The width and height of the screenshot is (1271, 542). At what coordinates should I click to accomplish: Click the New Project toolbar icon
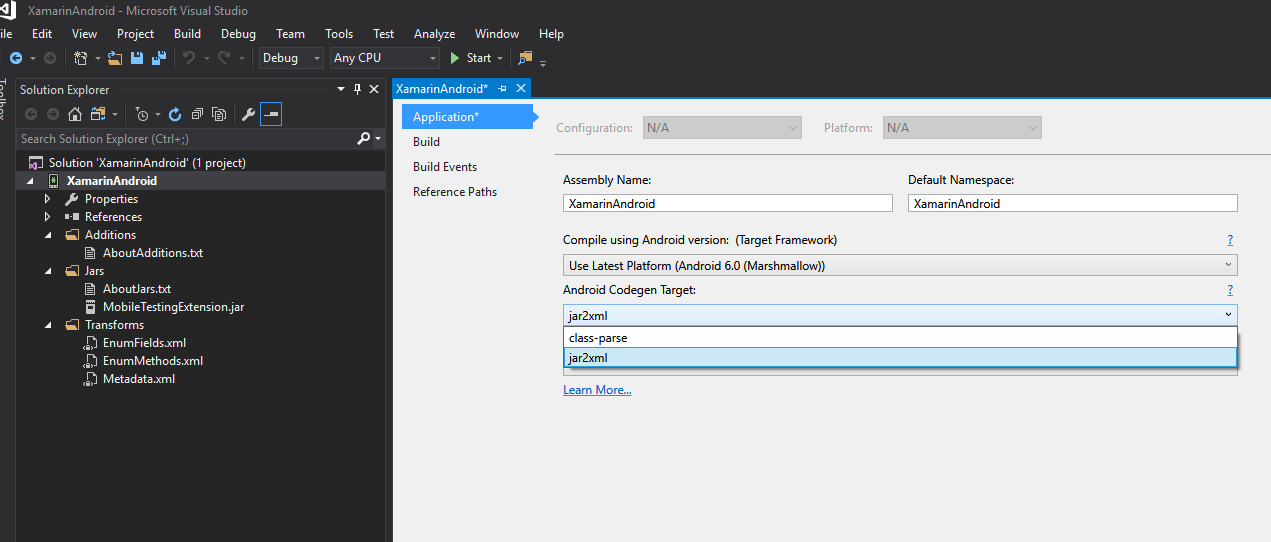tap(82, 58)
